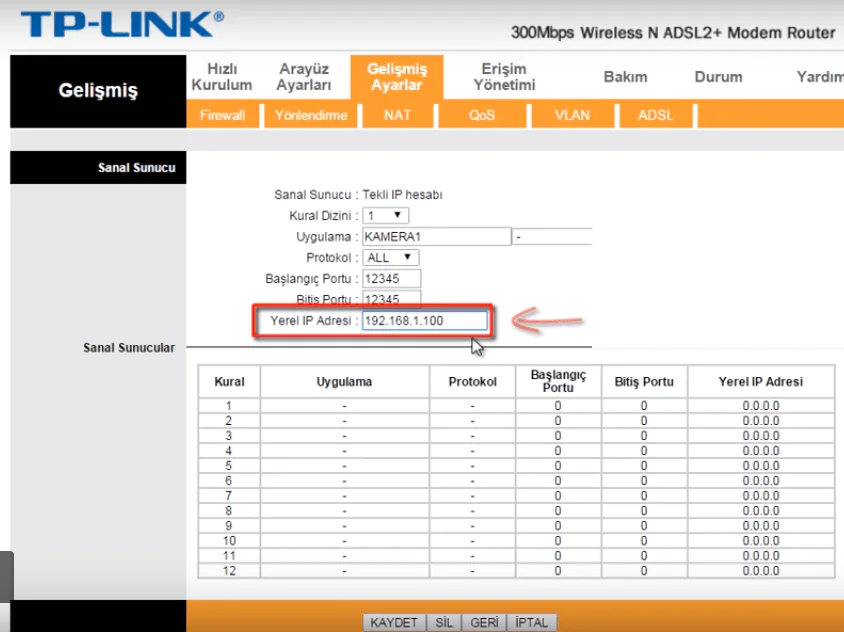View the Durum status page

[x=719, y=77]
